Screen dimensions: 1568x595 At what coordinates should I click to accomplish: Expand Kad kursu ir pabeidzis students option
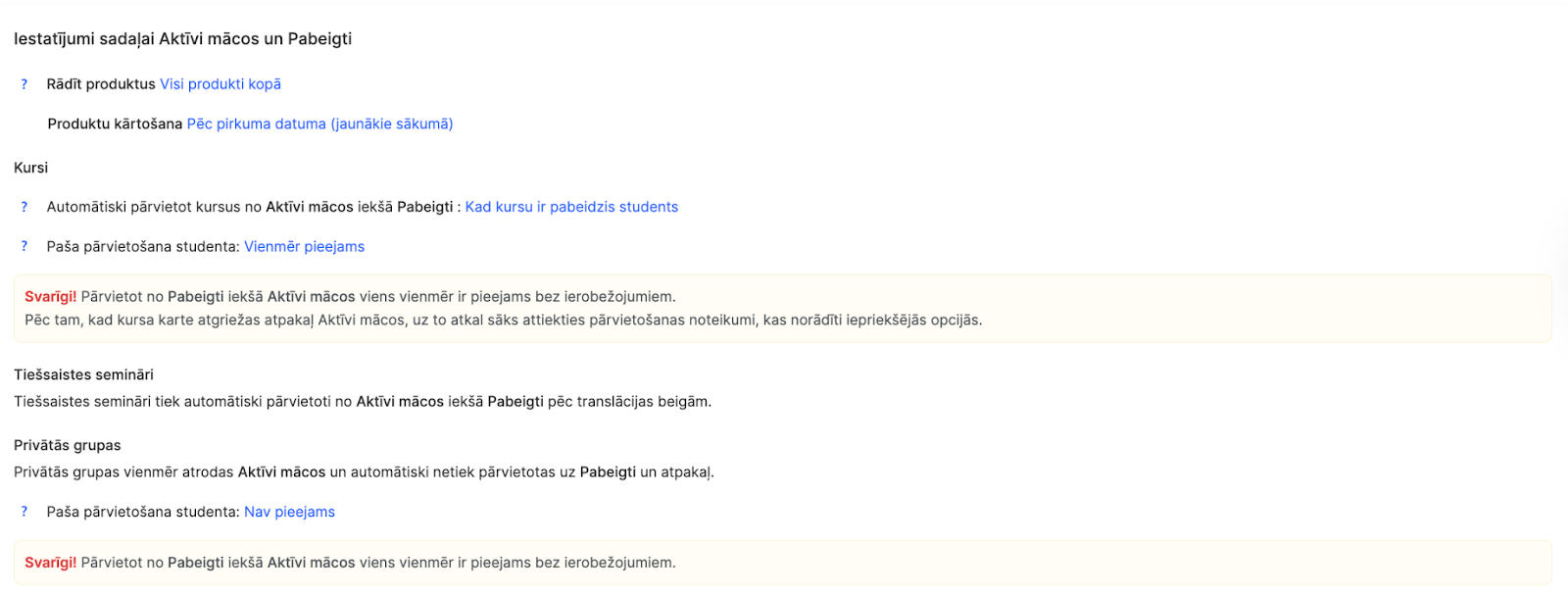pyautogui.click(x=571, y=207)
